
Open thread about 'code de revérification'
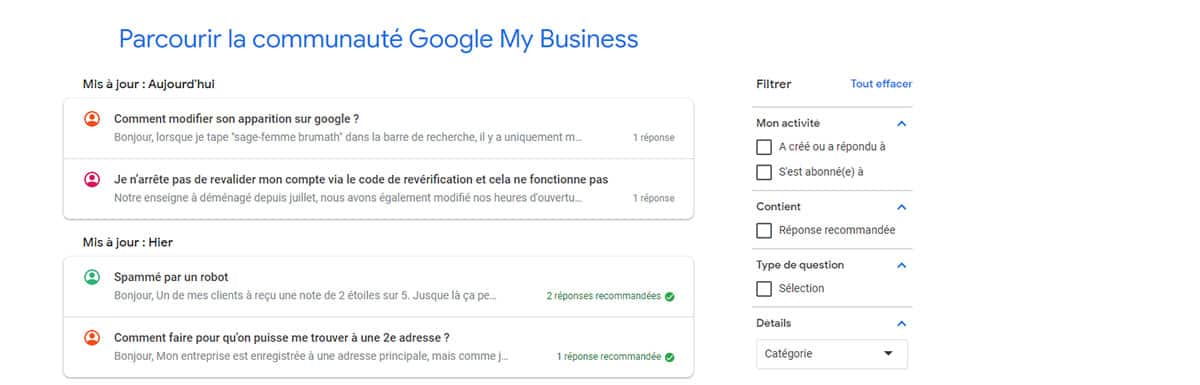pyautogui.click(x=378, y=188)
